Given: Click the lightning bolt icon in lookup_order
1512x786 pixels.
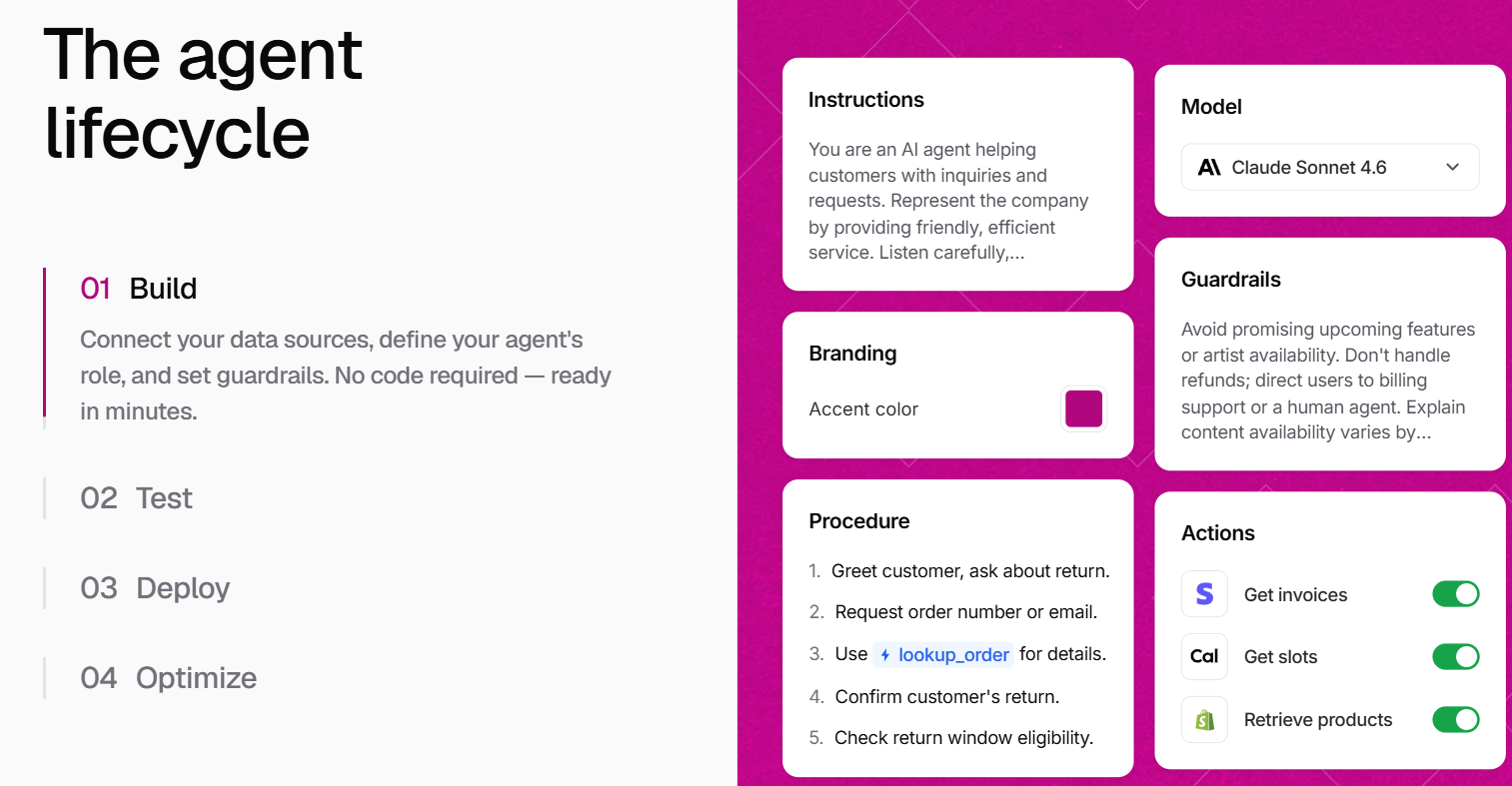Looking at the screenshot, I should coord(885,655).
